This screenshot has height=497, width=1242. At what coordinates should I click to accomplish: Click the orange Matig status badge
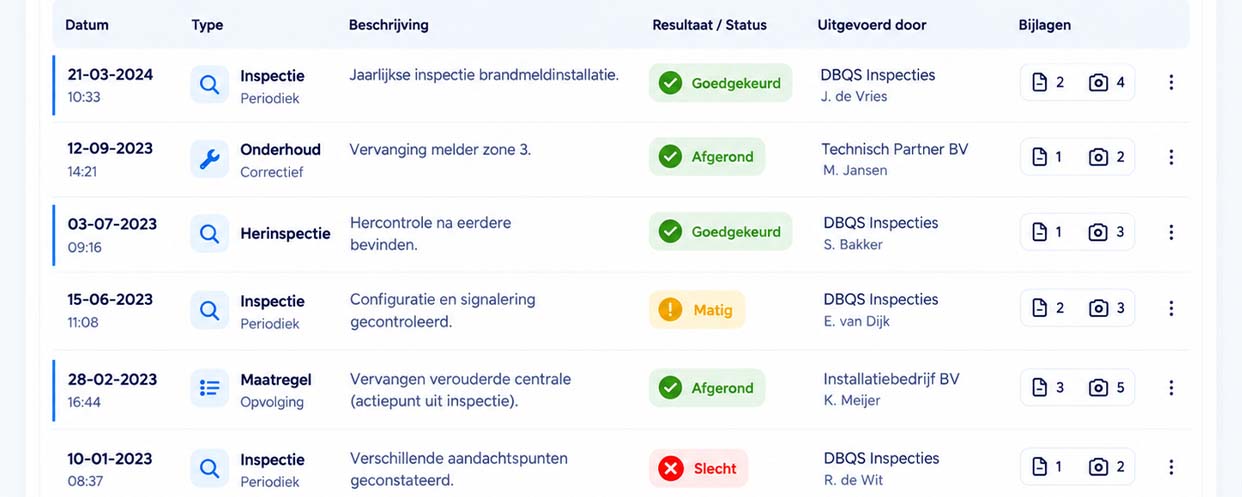coord(697,310)
